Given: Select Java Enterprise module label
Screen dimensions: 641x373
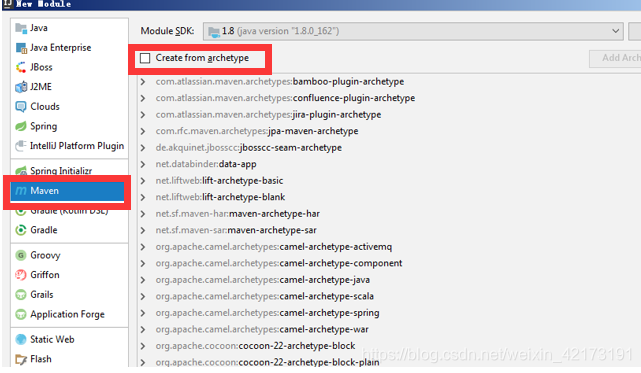Looking at the screenshot, I should tap(61, 48).
